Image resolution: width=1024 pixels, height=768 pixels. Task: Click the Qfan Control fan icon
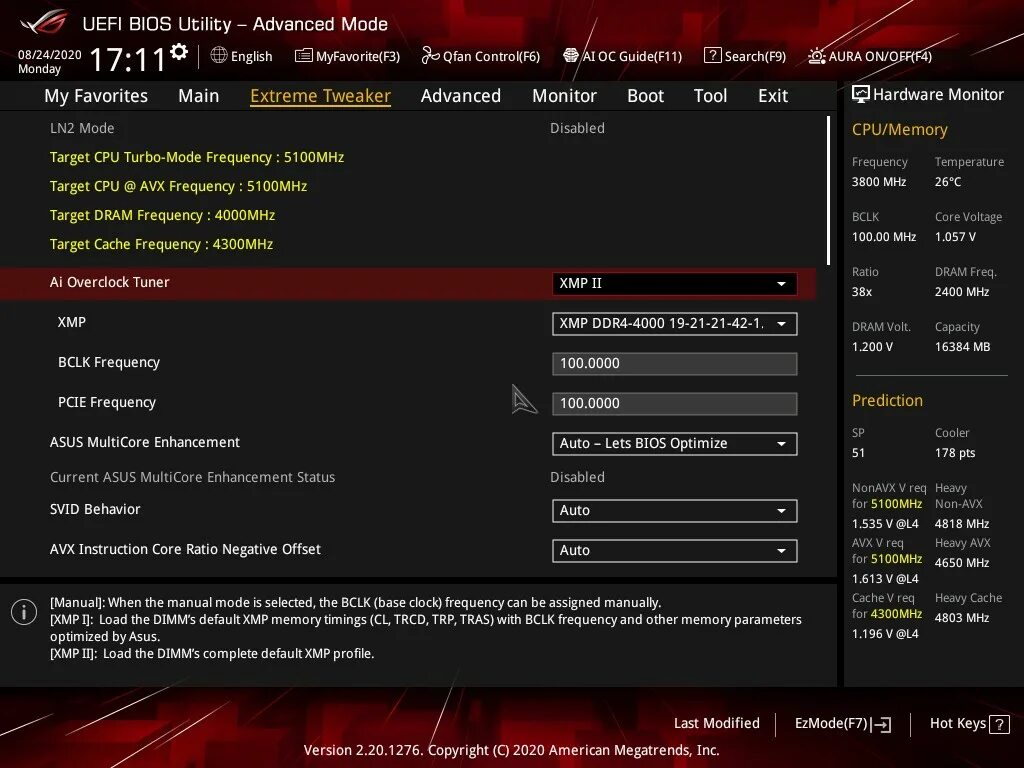(x=430, y=56)
